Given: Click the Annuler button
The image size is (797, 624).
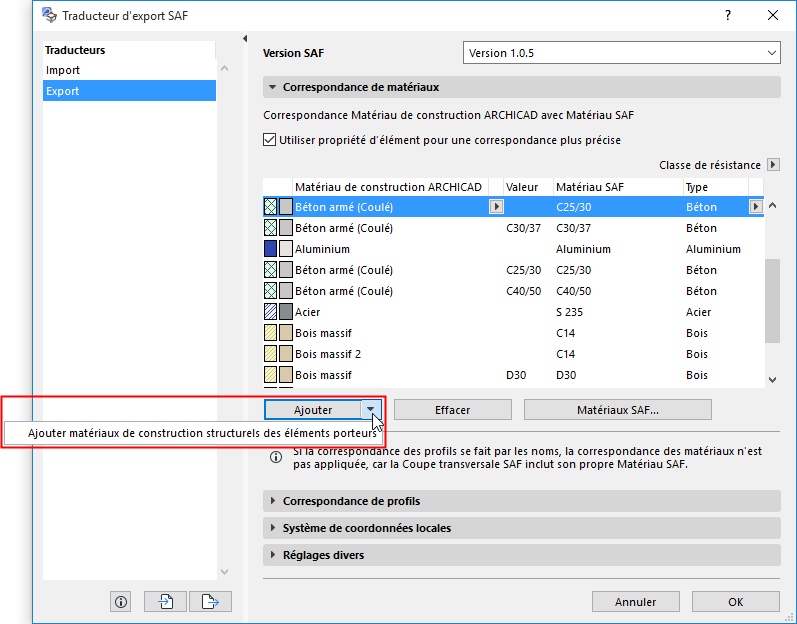Looking at the screenshot, I should click(x=635, y=602).
